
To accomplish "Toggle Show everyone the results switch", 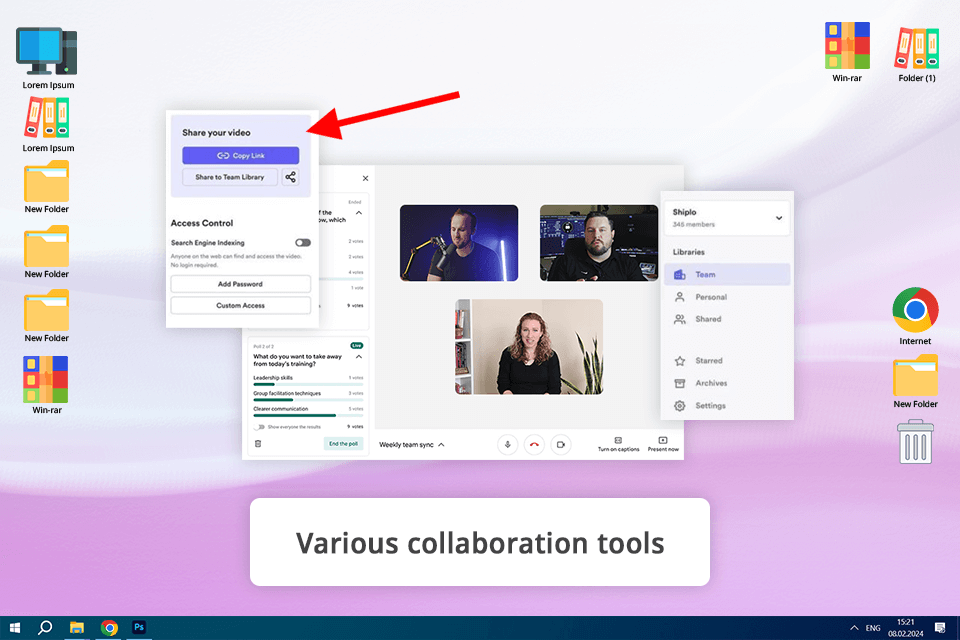I will point(260,427).
